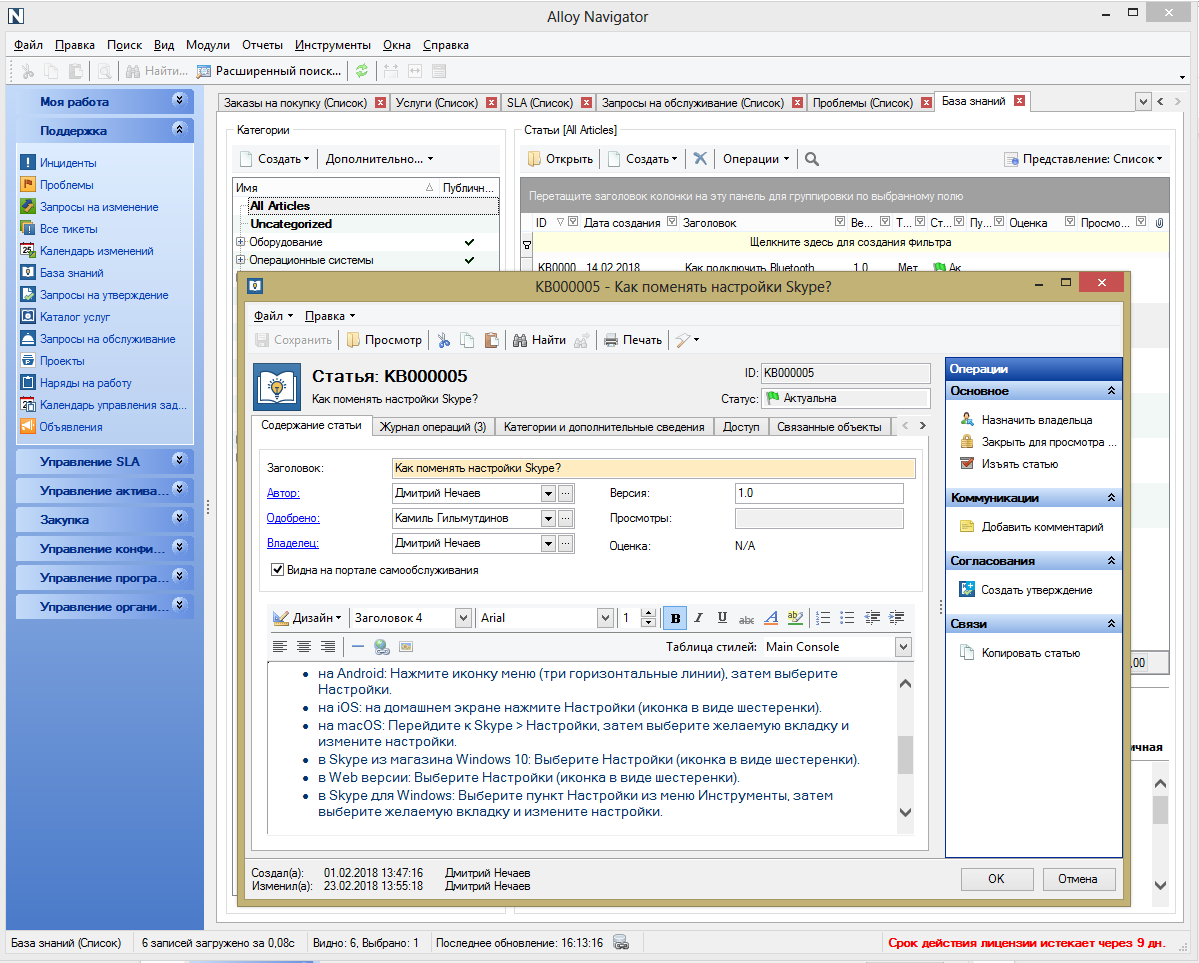Click the article editor scrollbar thumb
The width and height of the screenshot is (1199, 963).
coord(905,755)
